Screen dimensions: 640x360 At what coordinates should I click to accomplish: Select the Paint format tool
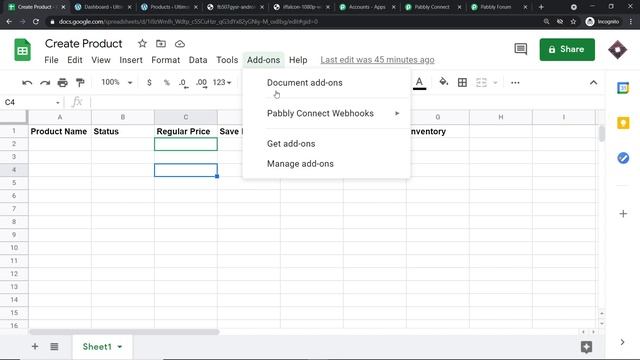click(x=80, y=83)
